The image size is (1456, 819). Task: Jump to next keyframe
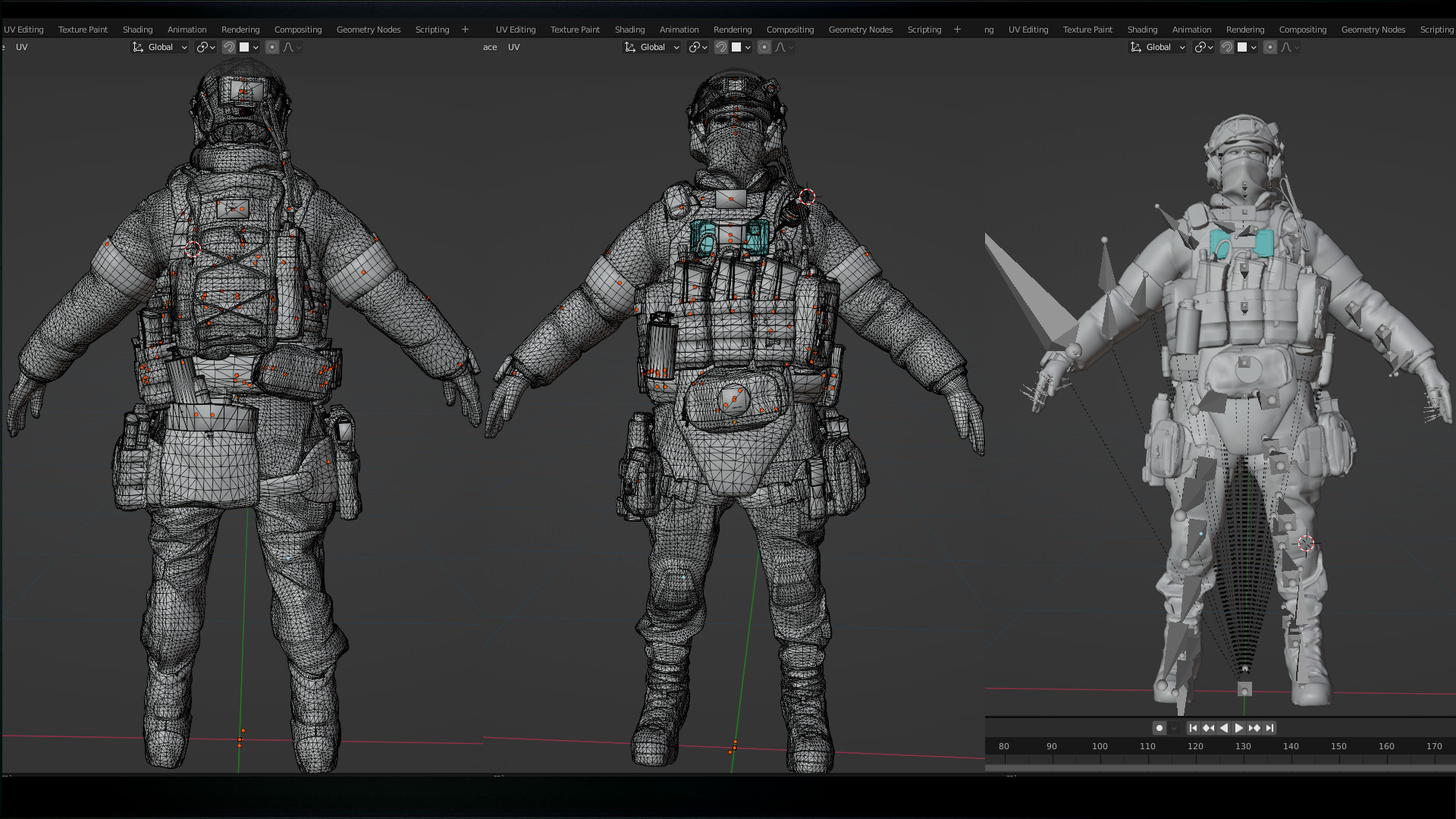click(x=1254, y=728)
